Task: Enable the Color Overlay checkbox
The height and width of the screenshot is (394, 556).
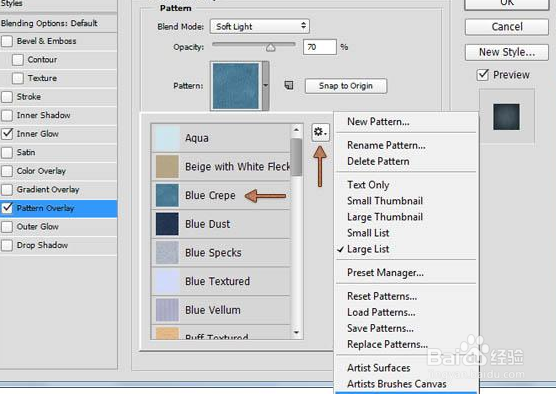Action: 7,171
